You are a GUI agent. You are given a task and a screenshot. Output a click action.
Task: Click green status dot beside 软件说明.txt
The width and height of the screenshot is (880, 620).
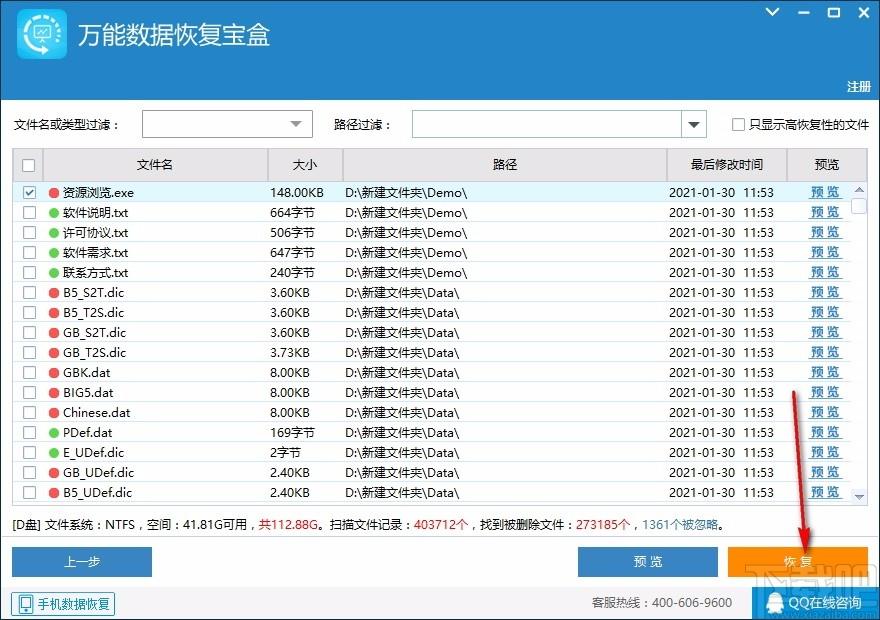point(54,212)
